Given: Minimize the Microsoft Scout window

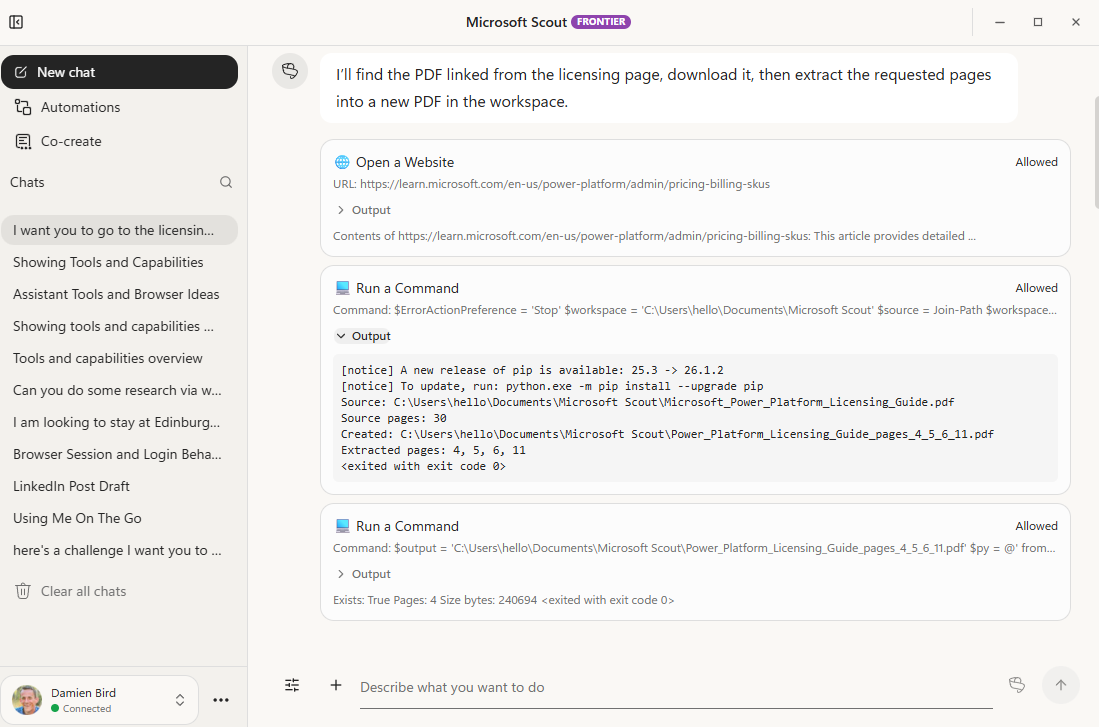Looking at the screenshot, I should [999, 22].
